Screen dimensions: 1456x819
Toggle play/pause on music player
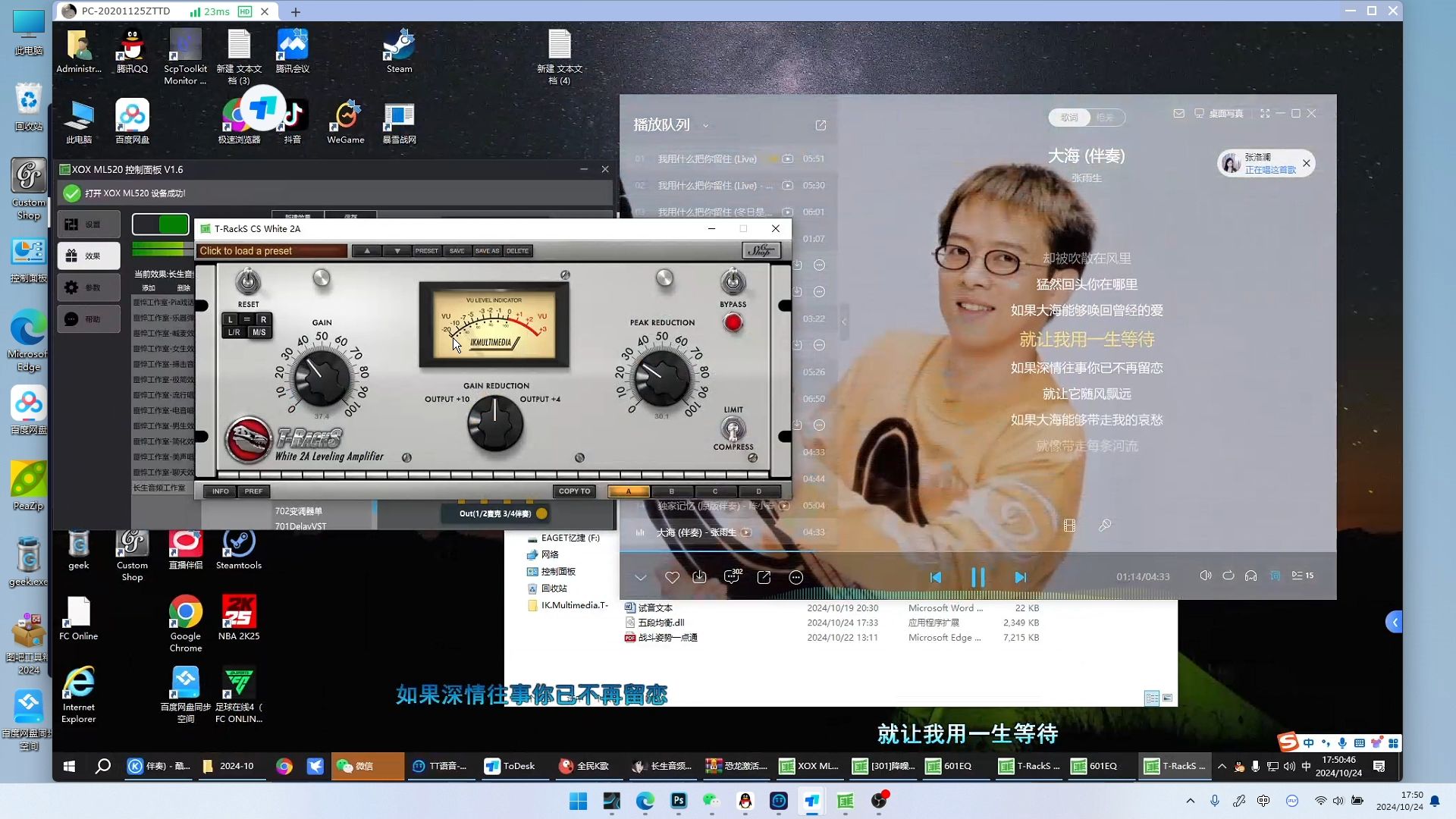978,576
